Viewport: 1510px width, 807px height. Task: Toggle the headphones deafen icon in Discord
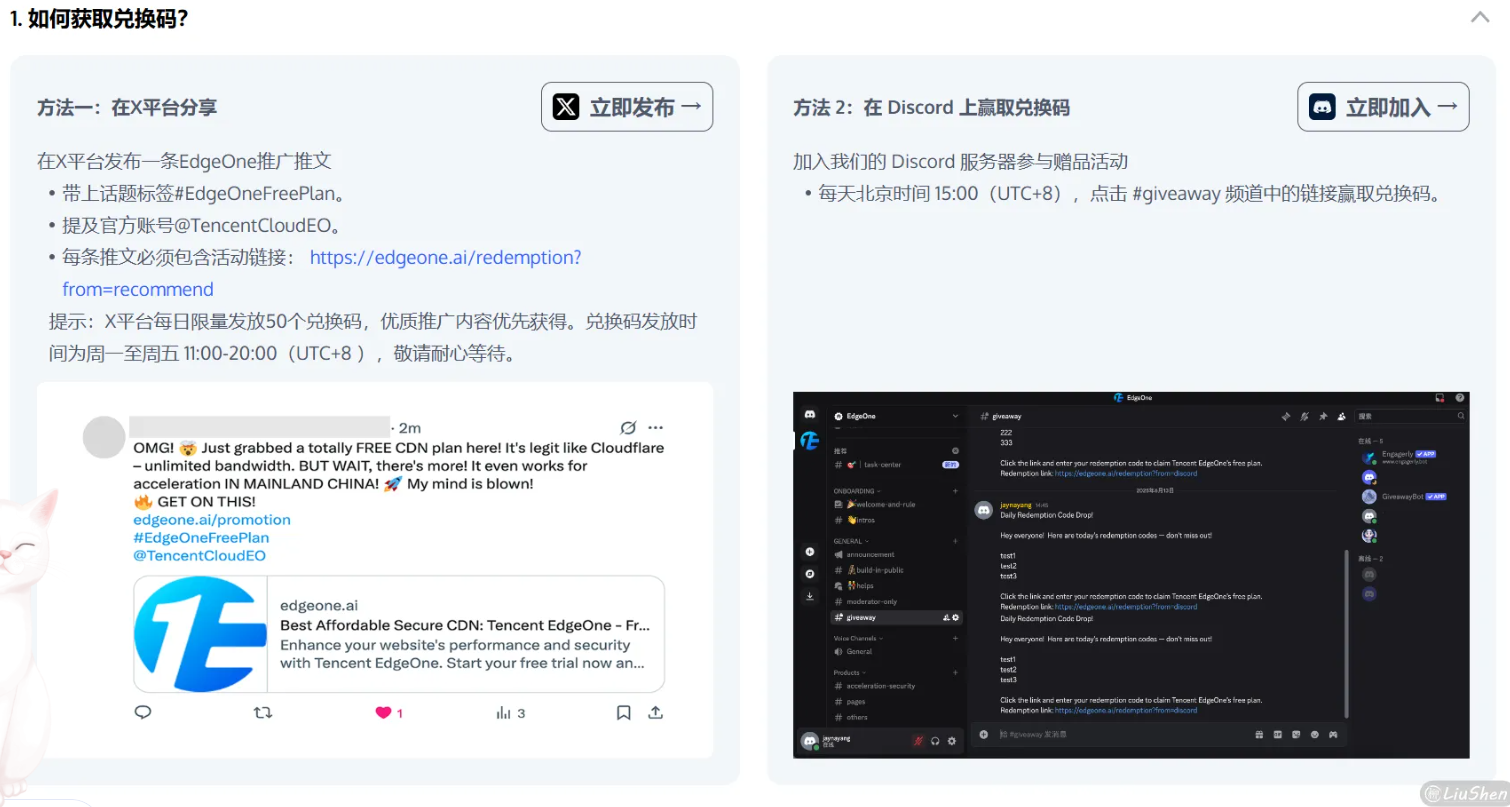coord(935,741)
